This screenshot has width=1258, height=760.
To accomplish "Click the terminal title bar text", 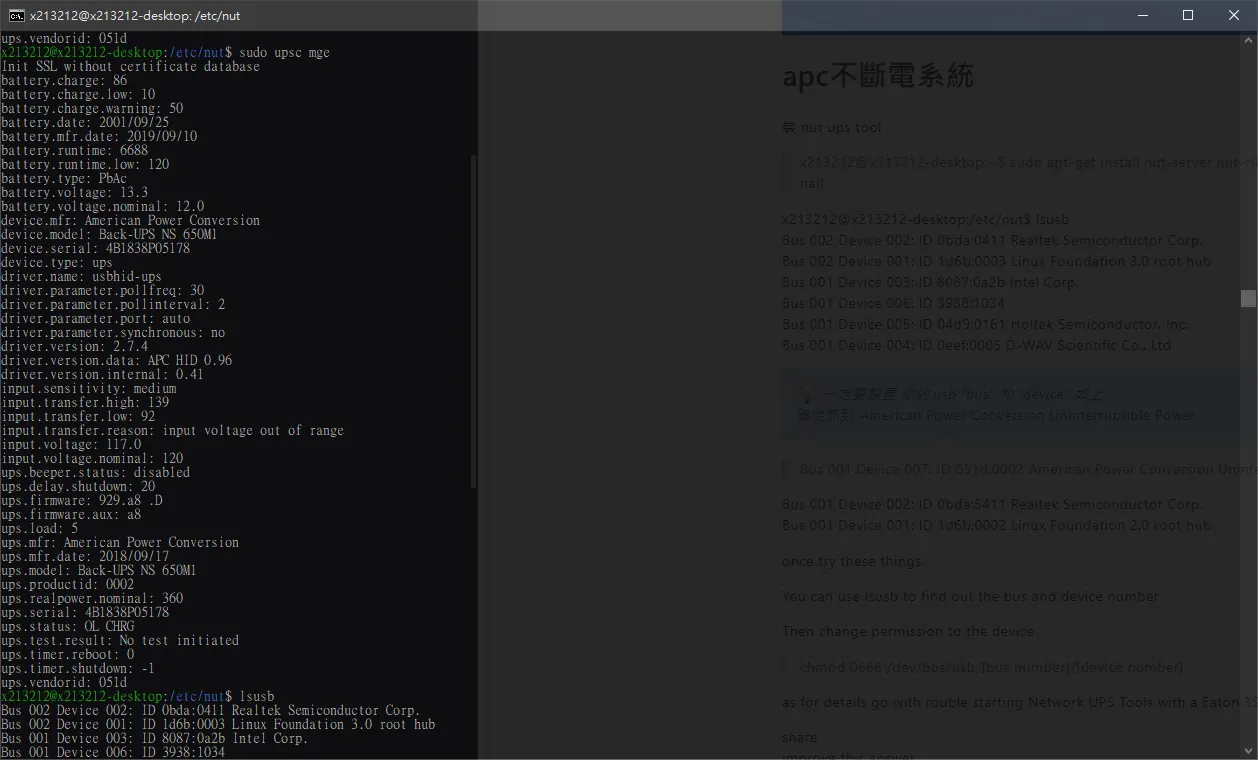I will [134, 15].
